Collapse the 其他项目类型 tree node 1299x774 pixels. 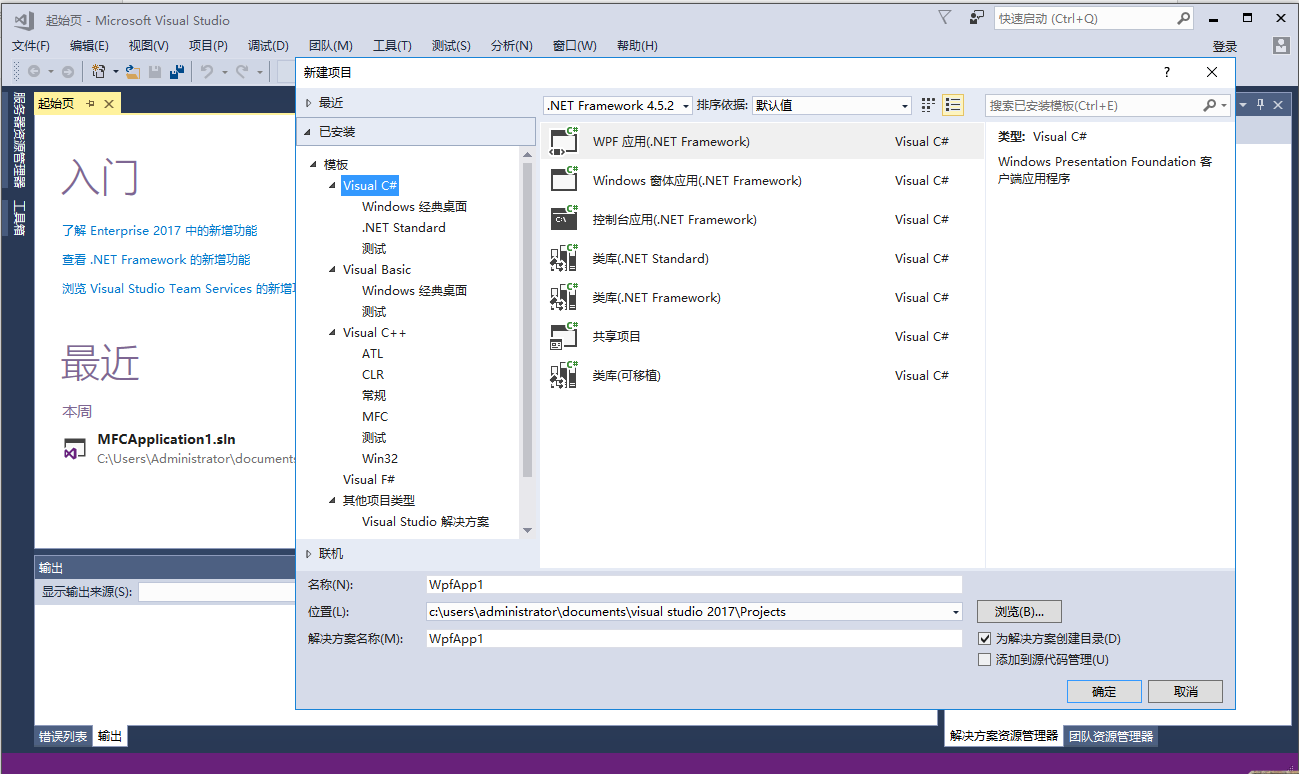coord(333,501)
